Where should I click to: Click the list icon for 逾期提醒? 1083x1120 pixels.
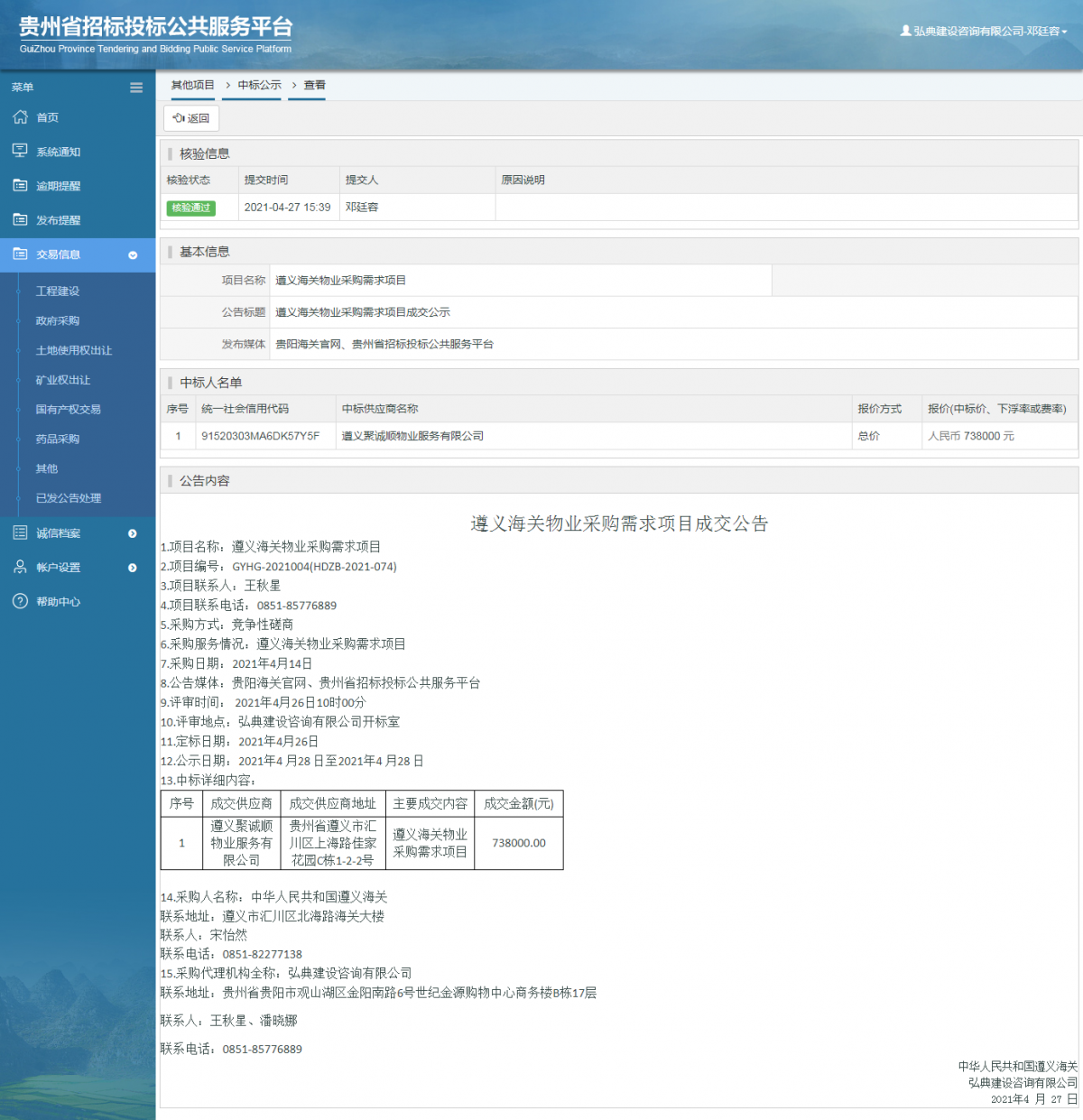[x=20, y=185]
